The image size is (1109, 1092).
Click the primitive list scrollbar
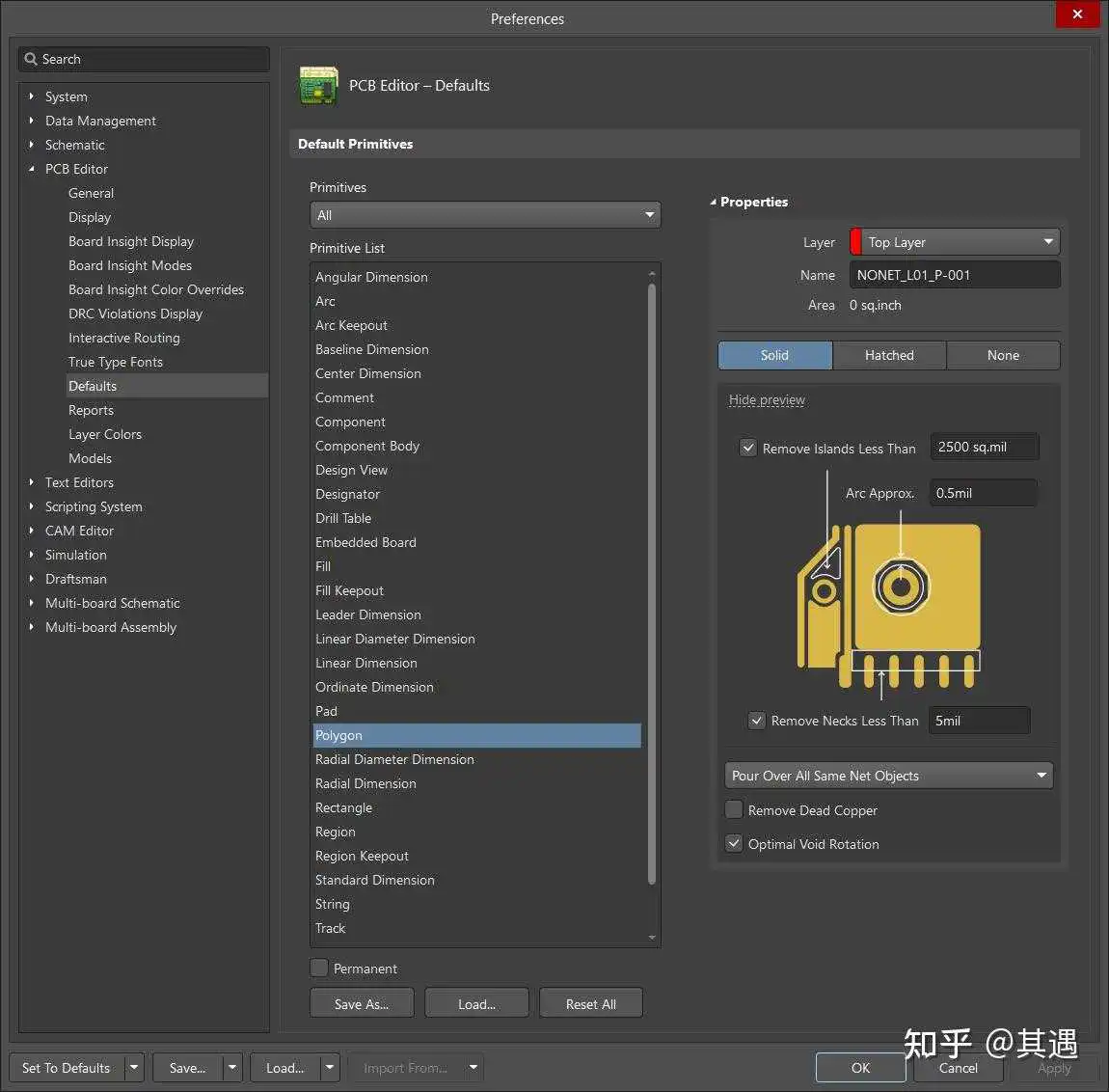[651, 584]
